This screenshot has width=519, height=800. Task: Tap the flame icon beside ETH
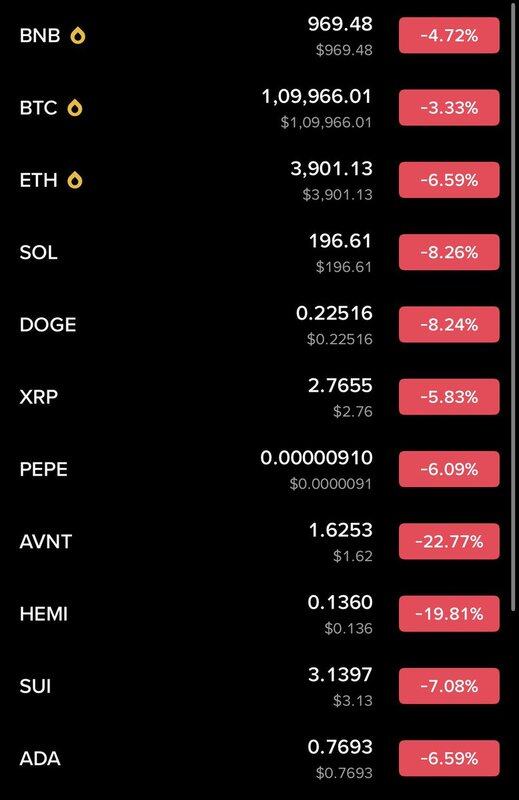click(75, 180)
